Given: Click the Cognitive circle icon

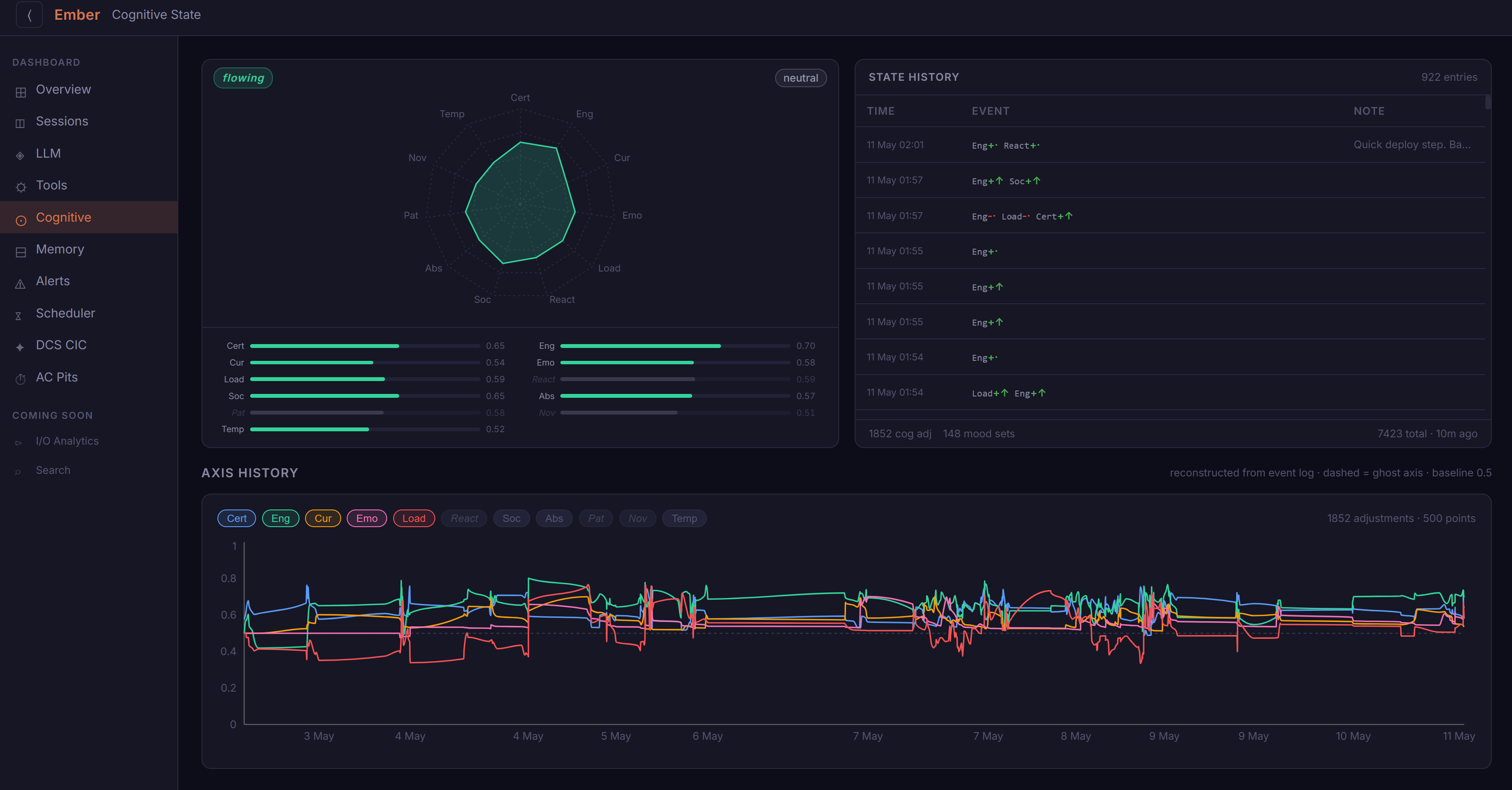Looking at the screenshot, I should [x=21, y=220].
